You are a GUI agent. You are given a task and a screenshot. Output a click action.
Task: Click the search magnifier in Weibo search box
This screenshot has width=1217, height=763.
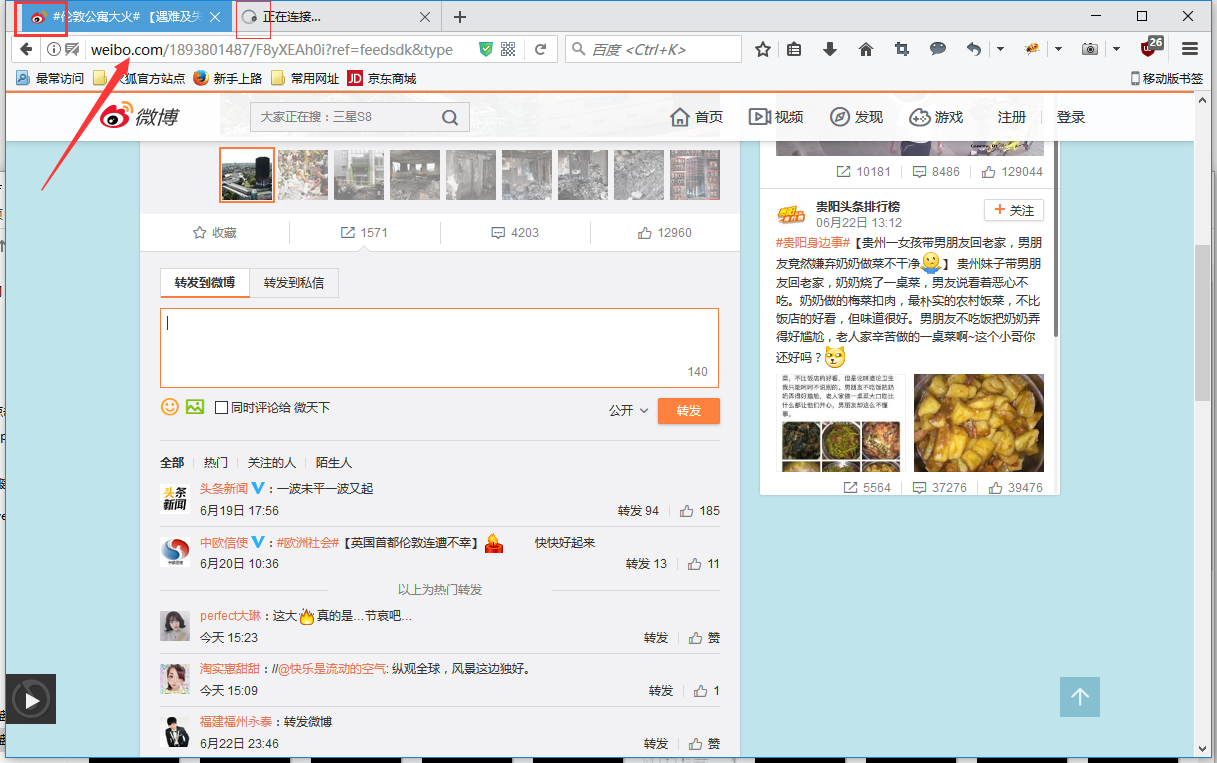[x=451, y=117]
